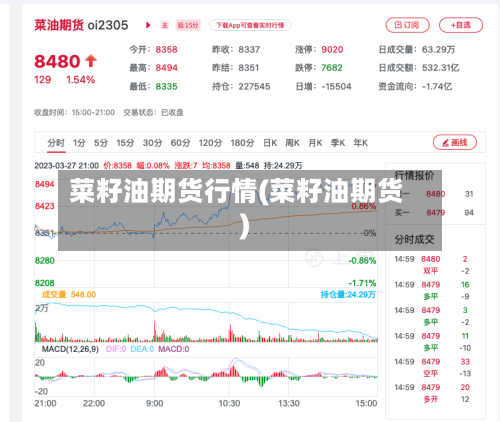Screen dimensions: 500x422
Task: Click the 画线 draw line button
Action: pos(455,143)
